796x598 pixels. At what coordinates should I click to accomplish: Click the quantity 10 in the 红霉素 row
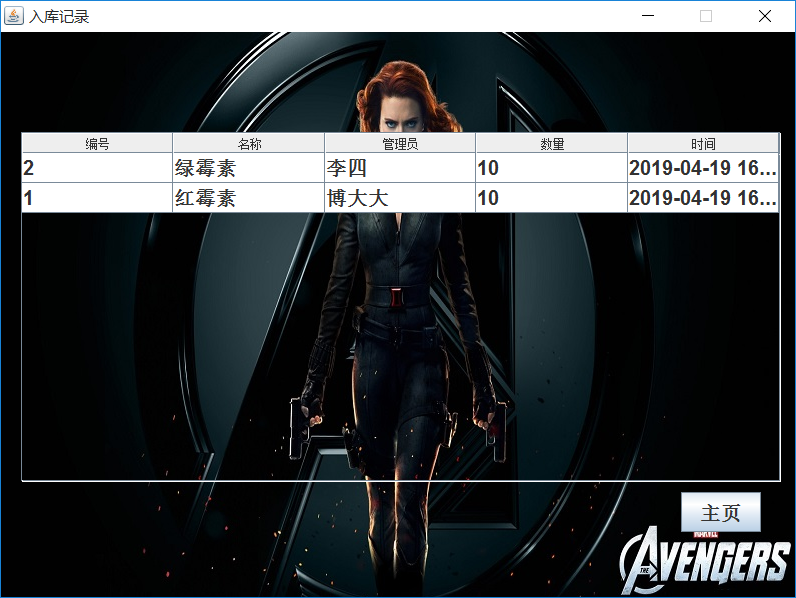point(552,197)
